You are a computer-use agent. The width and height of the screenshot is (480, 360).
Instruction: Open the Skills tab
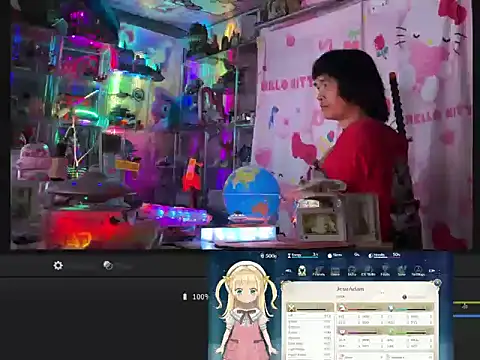[352, 271]
